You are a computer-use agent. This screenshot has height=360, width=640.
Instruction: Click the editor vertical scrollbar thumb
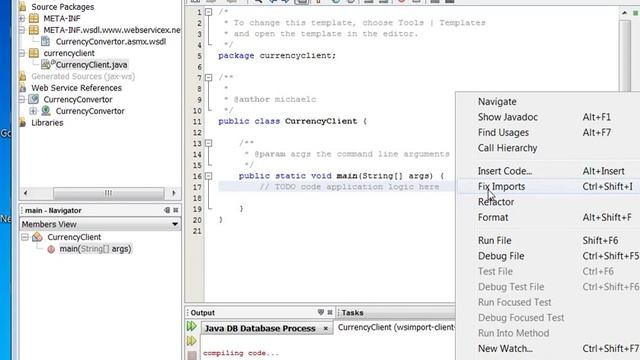point(625,56)
